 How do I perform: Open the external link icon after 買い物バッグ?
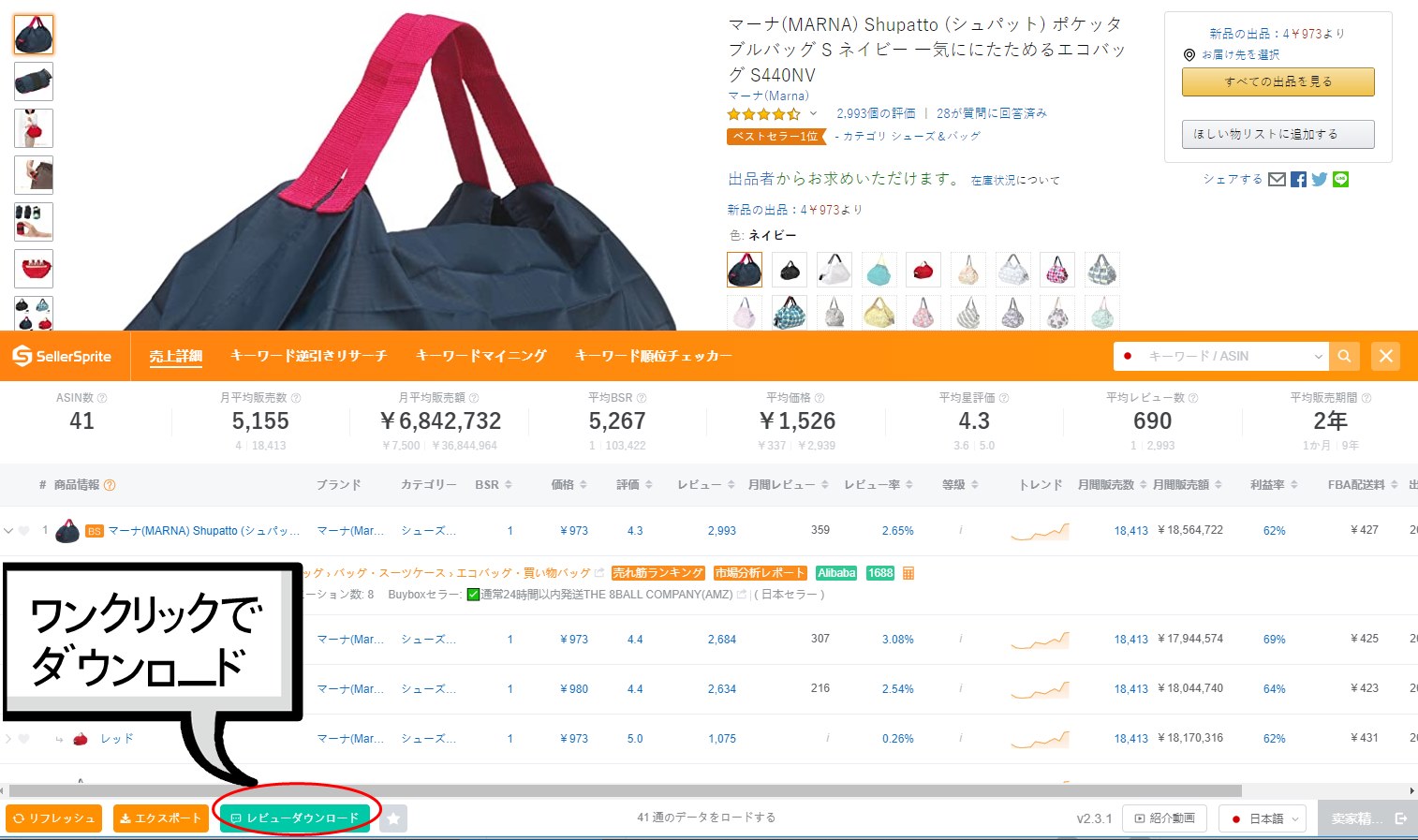click(x=599, y=573)
